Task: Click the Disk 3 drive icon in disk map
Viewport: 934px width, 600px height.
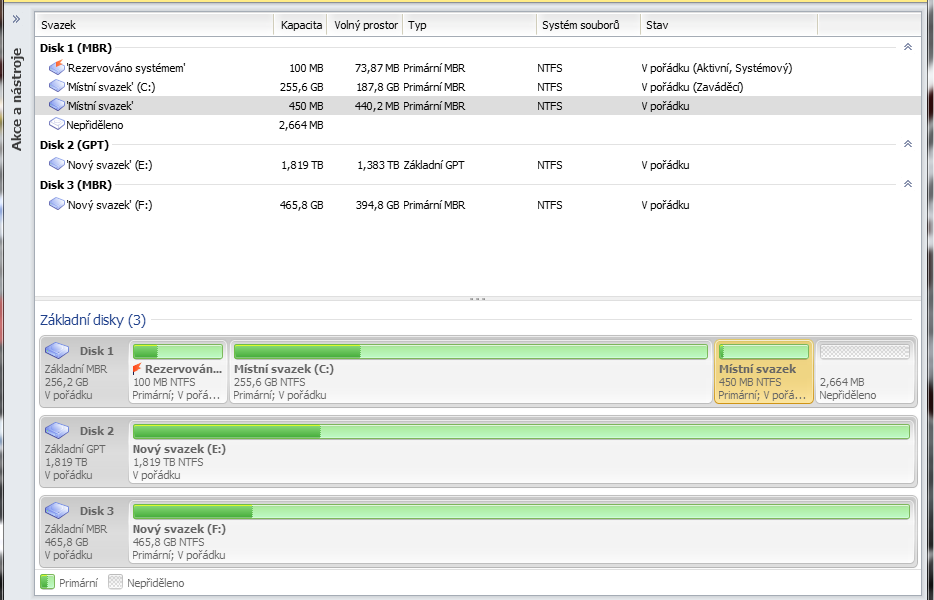Action: point(57,511)
